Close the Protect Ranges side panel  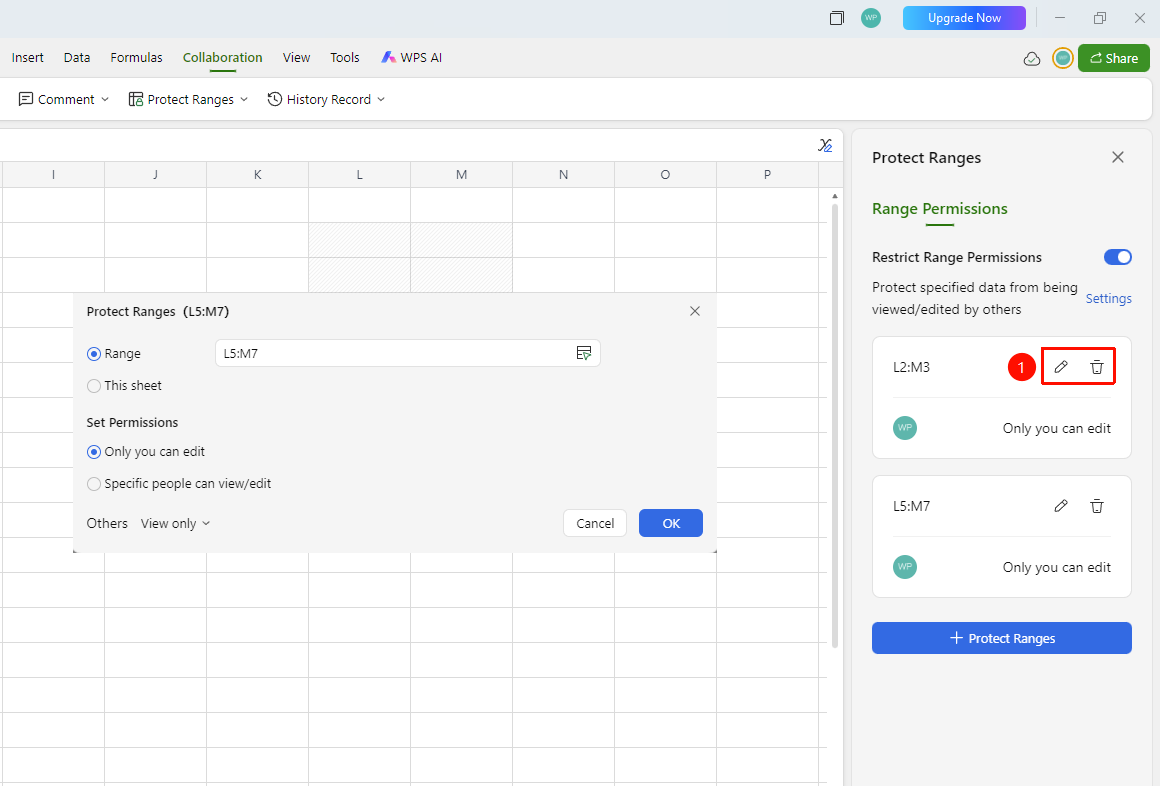(1118, 157)
